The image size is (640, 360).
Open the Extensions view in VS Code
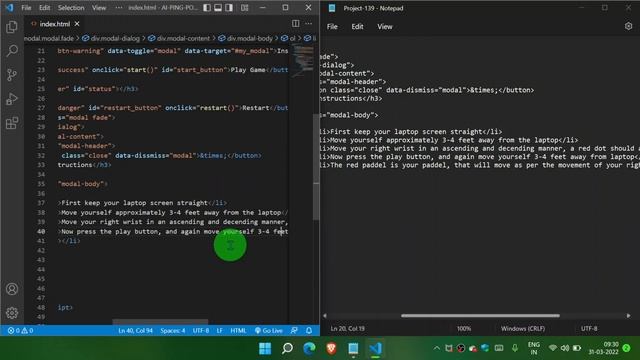(x=12, y=123)
